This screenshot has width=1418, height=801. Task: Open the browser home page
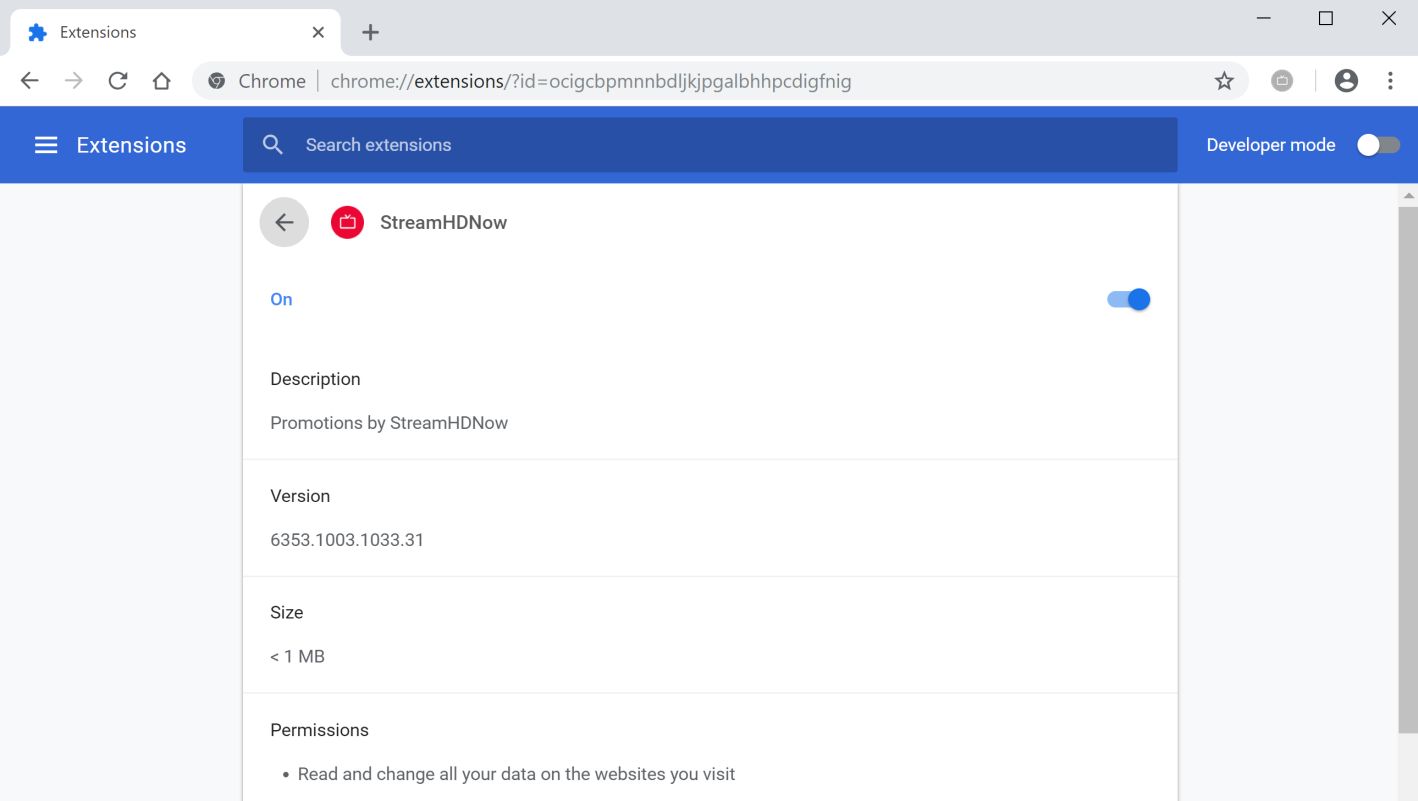(x=162, y=81)
